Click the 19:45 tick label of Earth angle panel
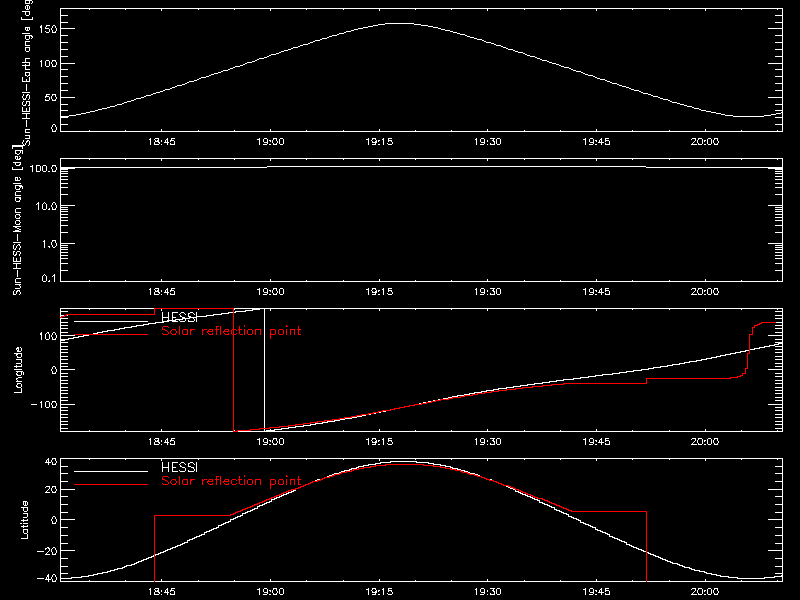 (x=596, y=142)
